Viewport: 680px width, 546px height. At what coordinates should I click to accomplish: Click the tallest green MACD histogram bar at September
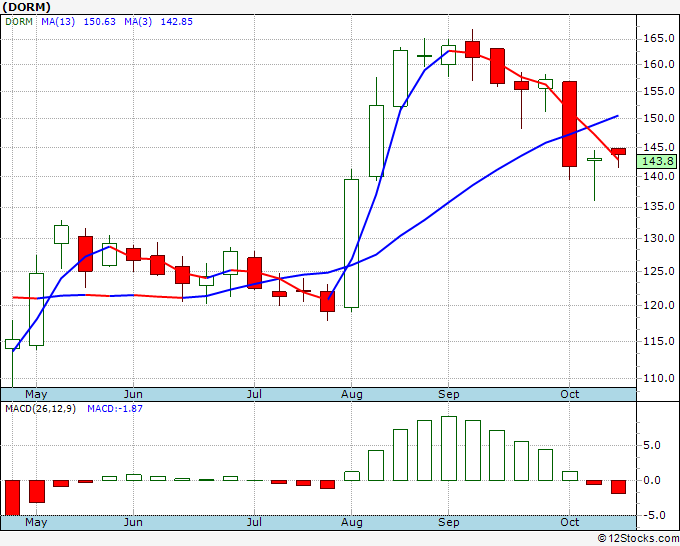449,448
